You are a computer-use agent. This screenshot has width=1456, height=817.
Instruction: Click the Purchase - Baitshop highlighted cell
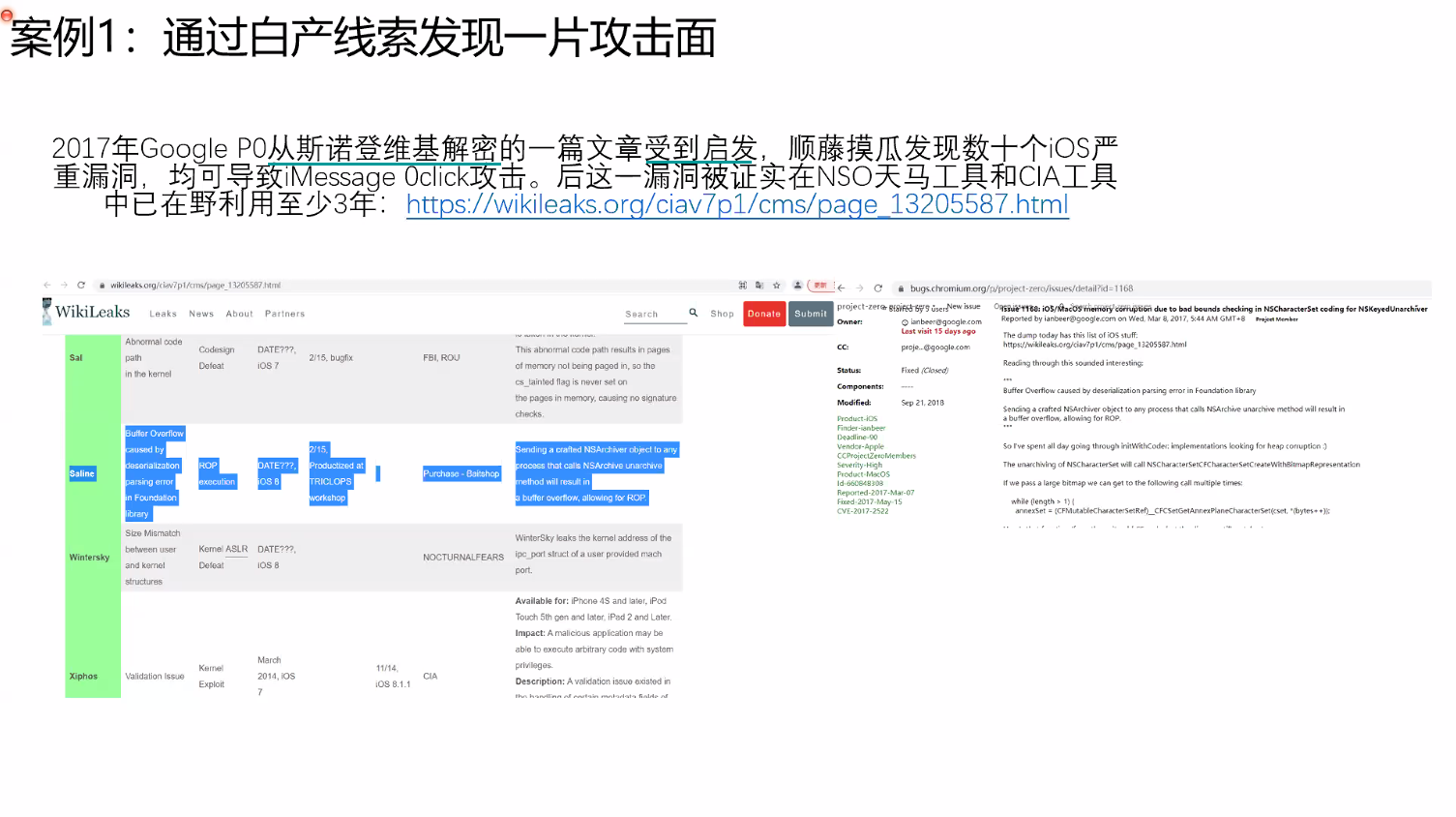coord(461,473)
